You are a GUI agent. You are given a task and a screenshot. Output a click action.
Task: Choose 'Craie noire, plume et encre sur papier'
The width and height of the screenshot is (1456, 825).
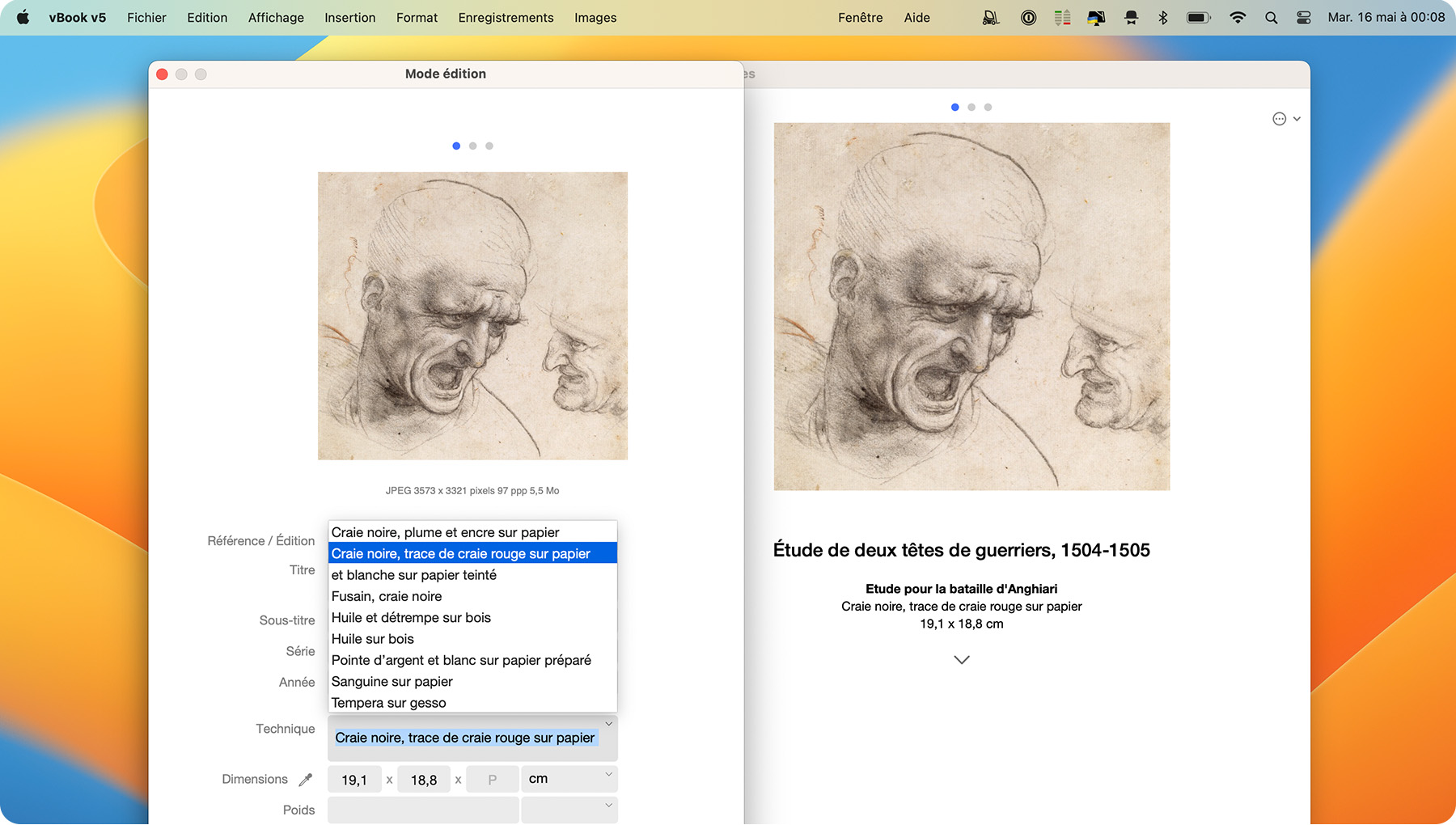click(472, 532)
